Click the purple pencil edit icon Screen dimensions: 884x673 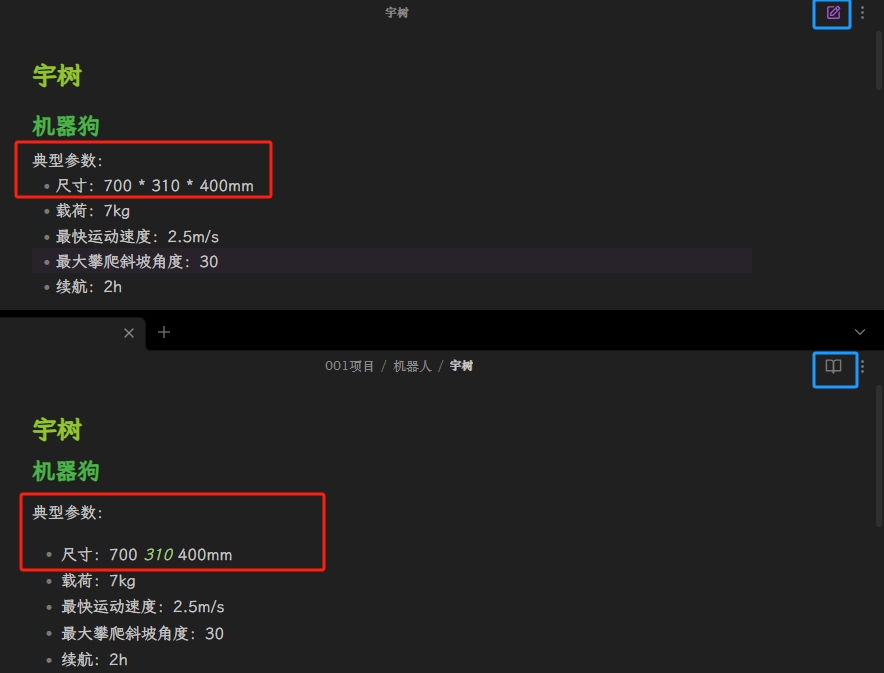833,12
